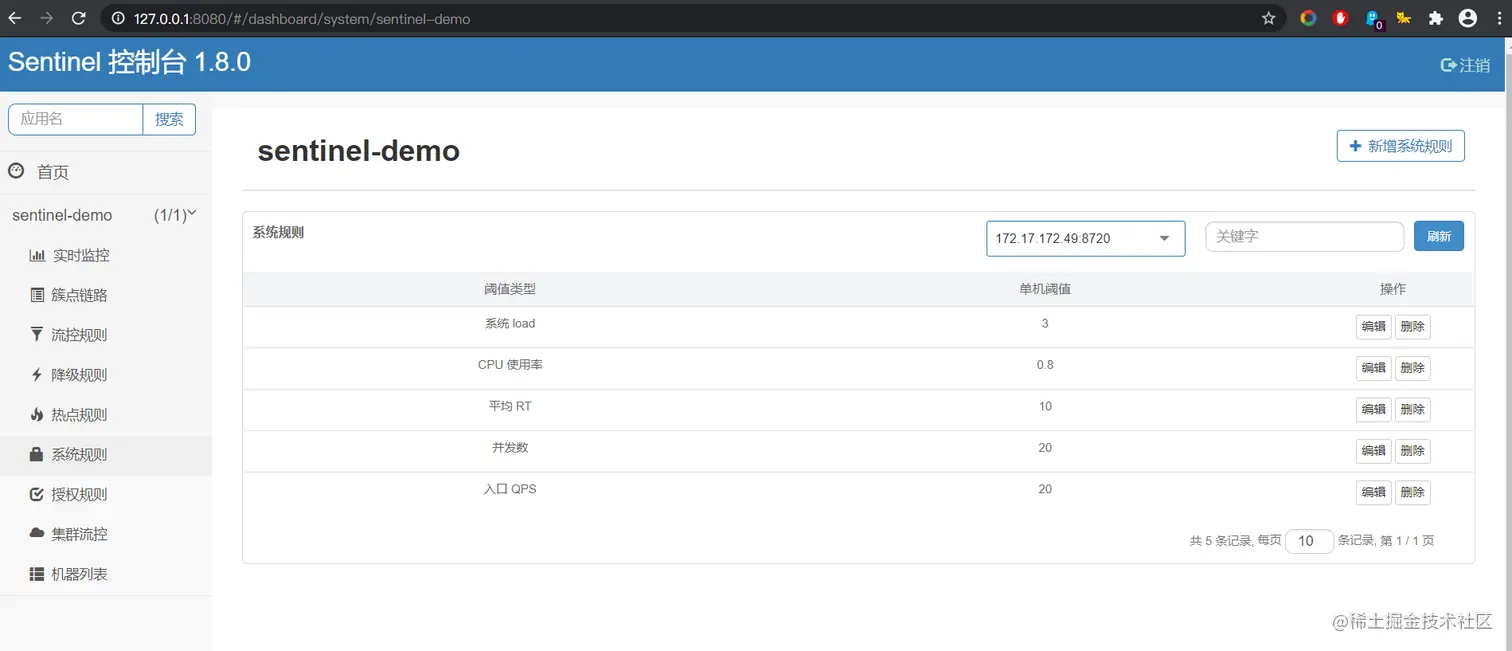Image resolution: width=1512 pixels, height=651 pixels.
Task: Go to 实时监控 menu item
Action: [x=81, y=255]
